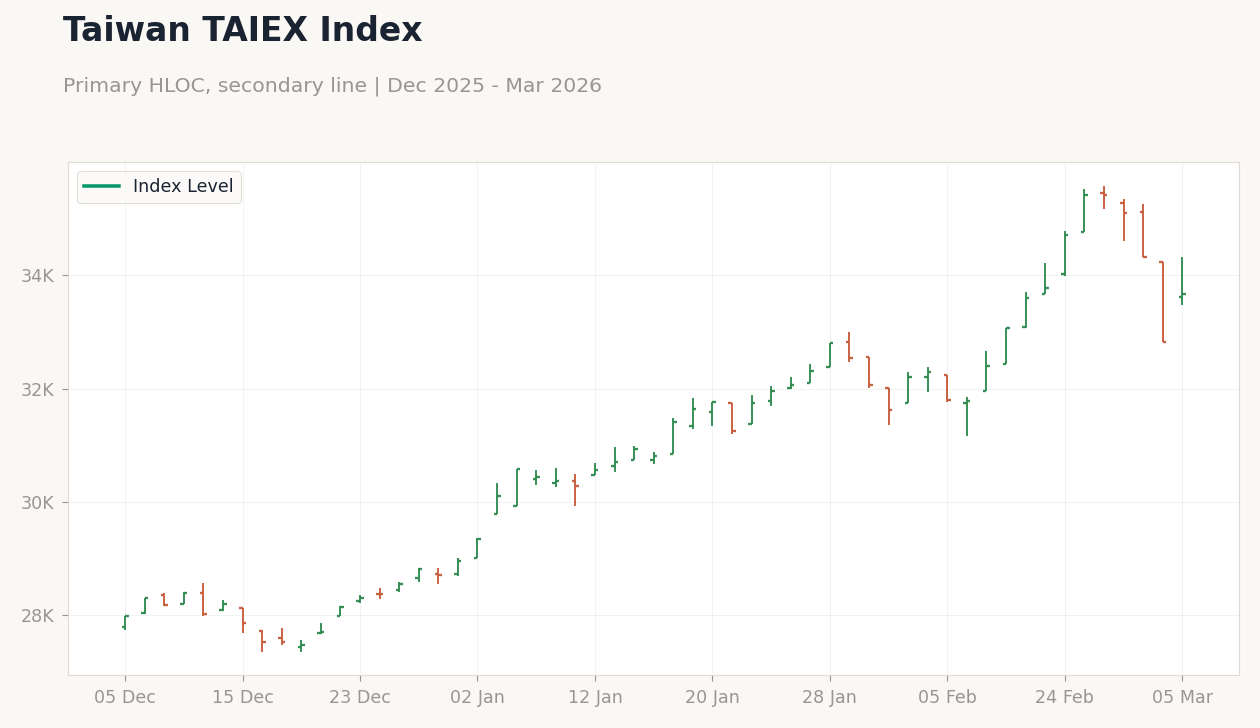Click the chart subtitle text
This screenshot has width=1260, height=728.
(332, 87)
